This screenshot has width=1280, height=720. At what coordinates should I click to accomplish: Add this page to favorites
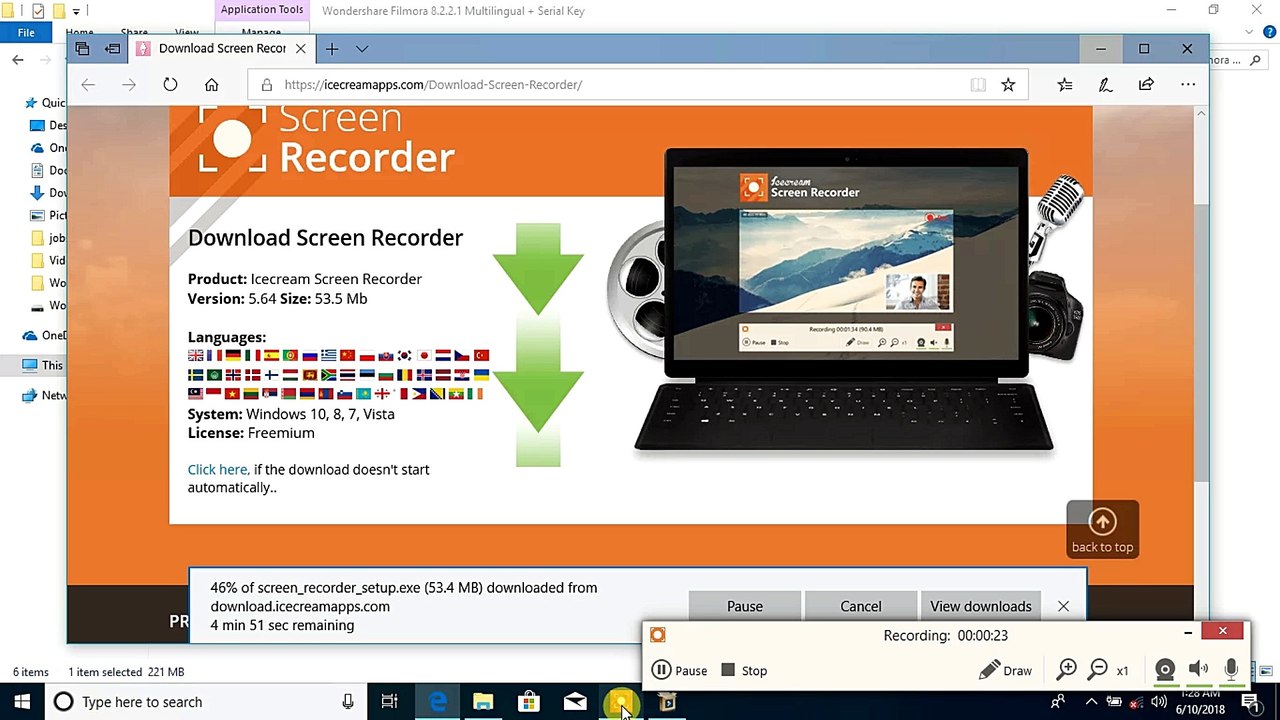[1008, 85]
